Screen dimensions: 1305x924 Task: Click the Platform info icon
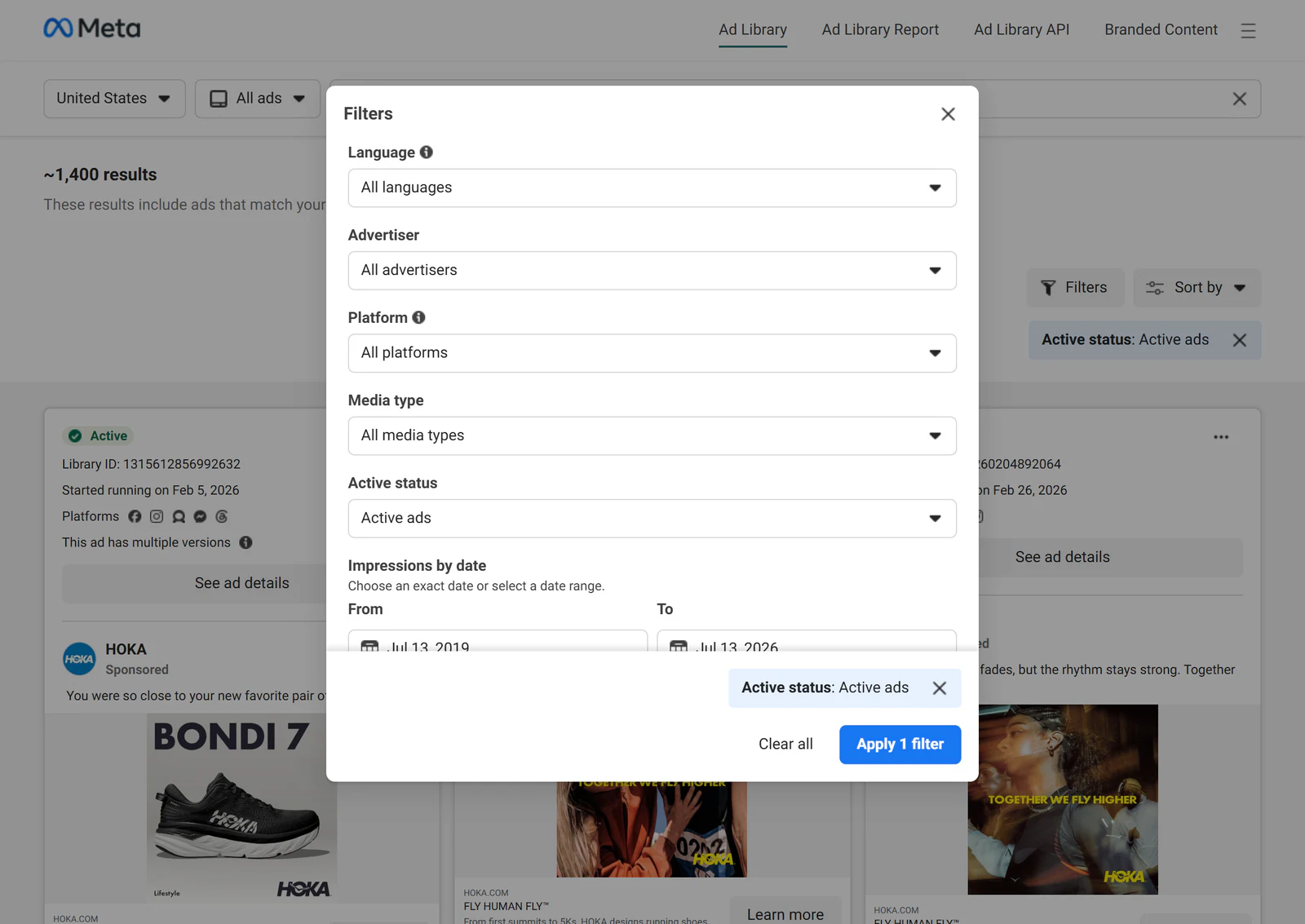pyautogui.click(x=418, y=317)
